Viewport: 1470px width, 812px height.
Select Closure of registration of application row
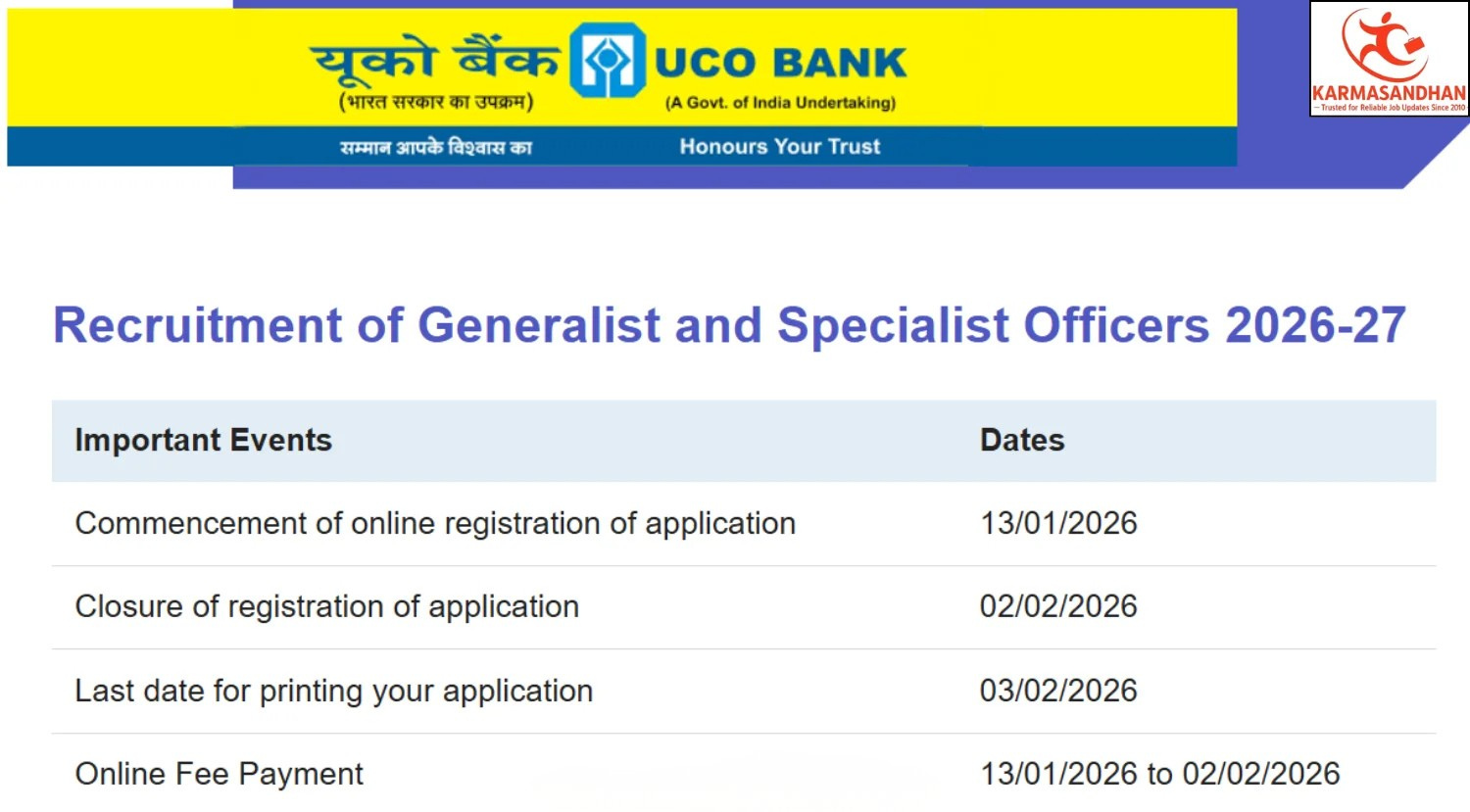click(x=327, y=607)
